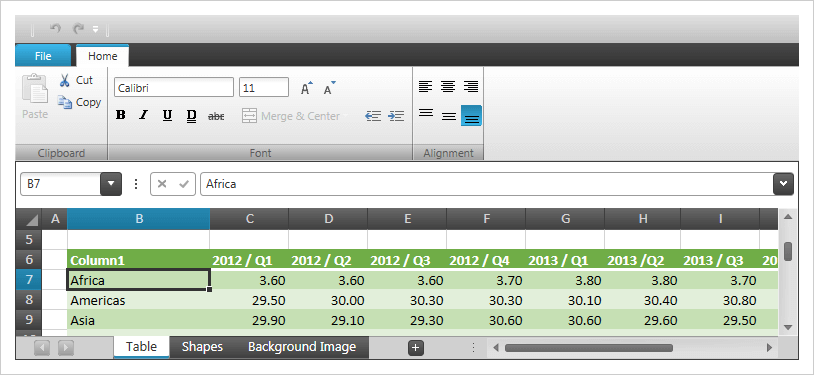This screenshot has height=375, width=814.
Task: Select the Asia cell
Action: [139, 320]
